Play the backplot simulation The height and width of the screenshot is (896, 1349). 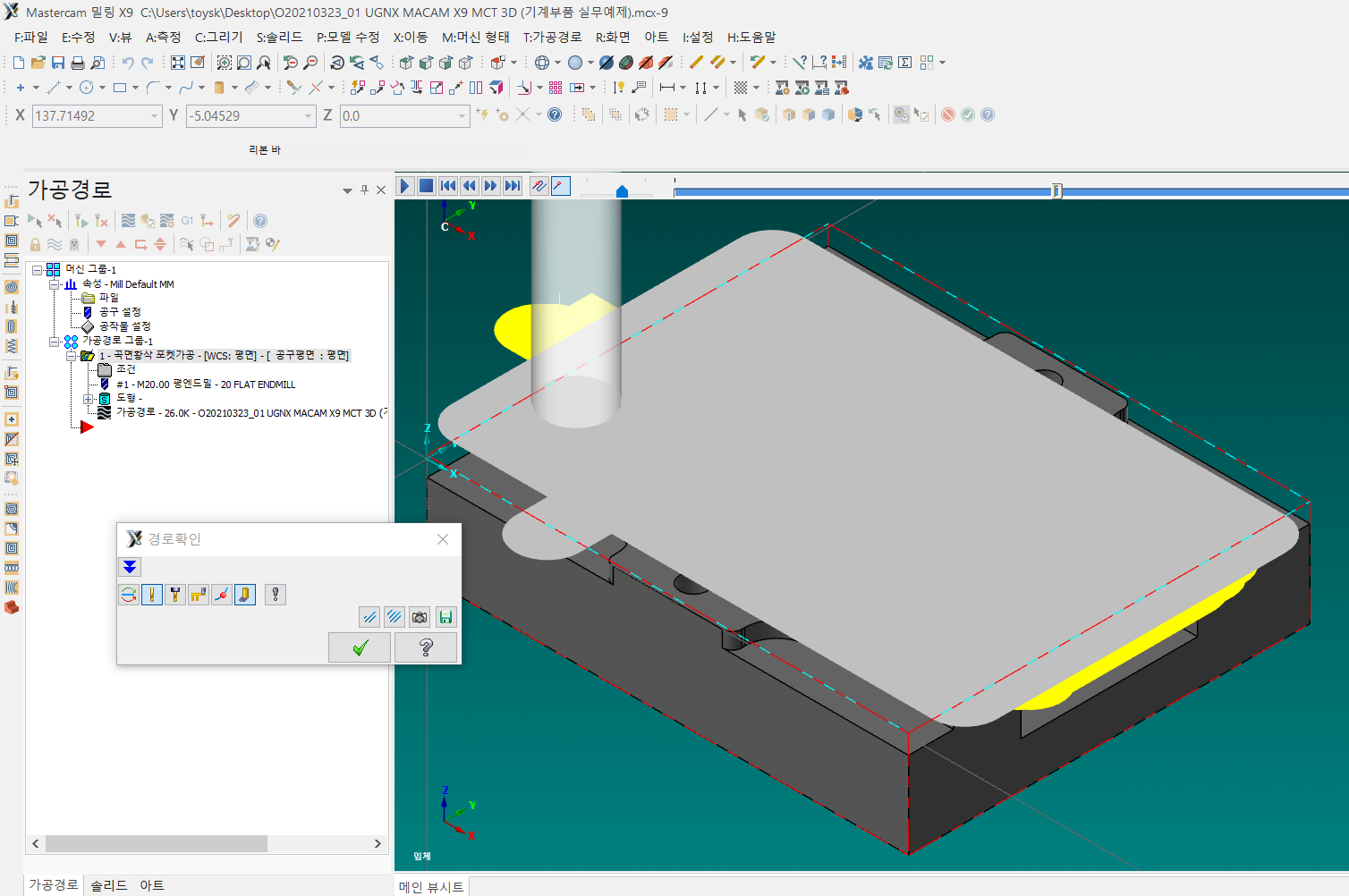(404, 186)
